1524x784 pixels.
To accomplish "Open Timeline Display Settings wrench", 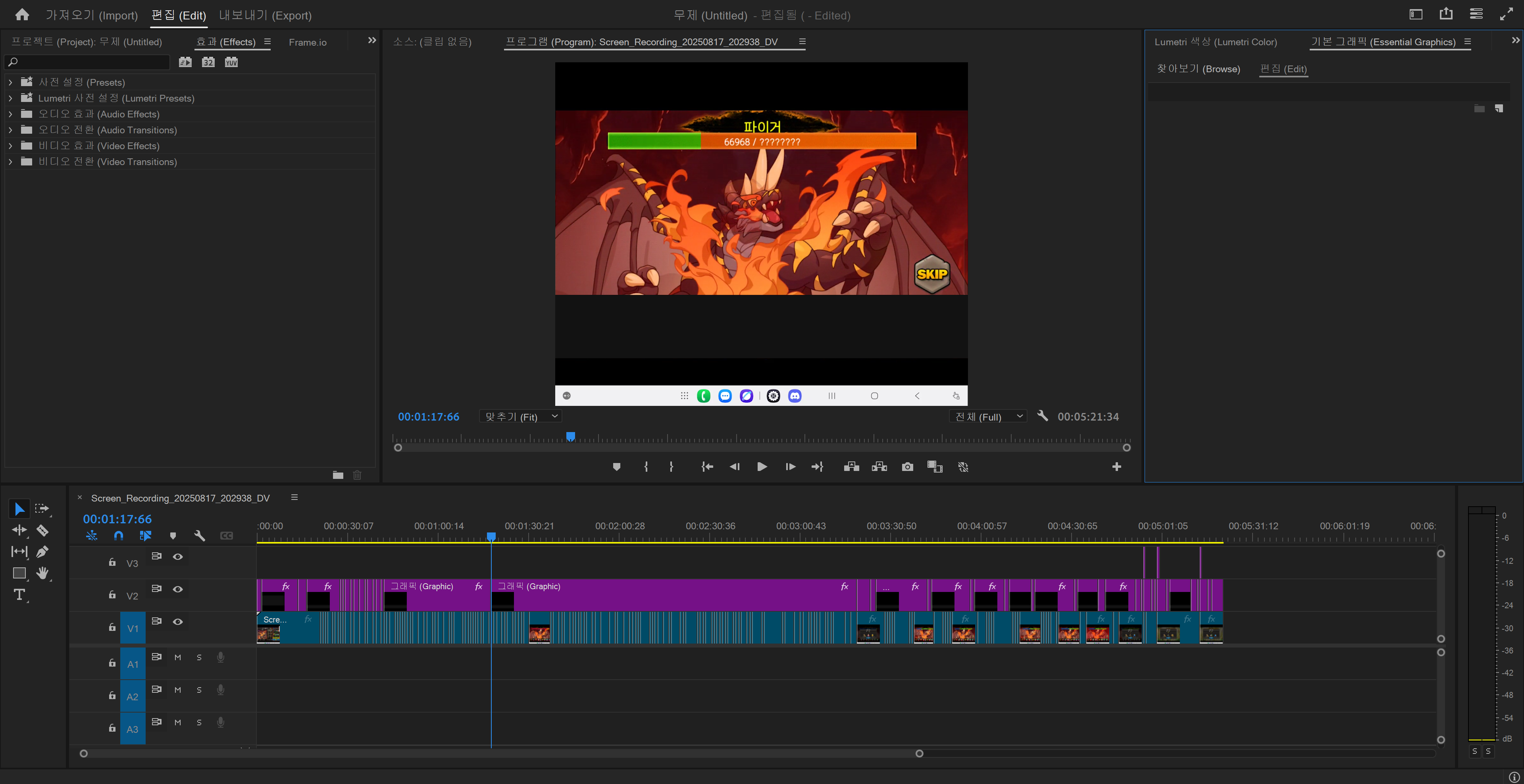I will tap(199, 536).
